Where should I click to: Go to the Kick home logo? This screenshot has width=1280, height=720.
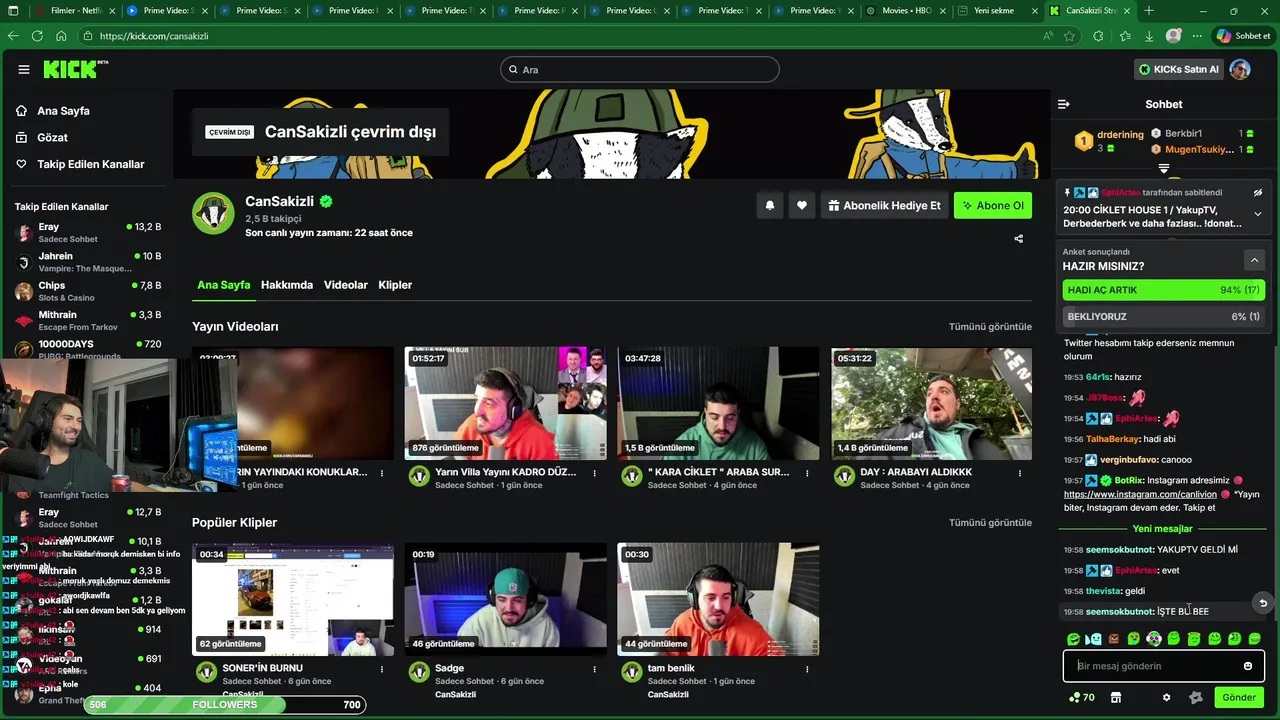tap(74, 69)
